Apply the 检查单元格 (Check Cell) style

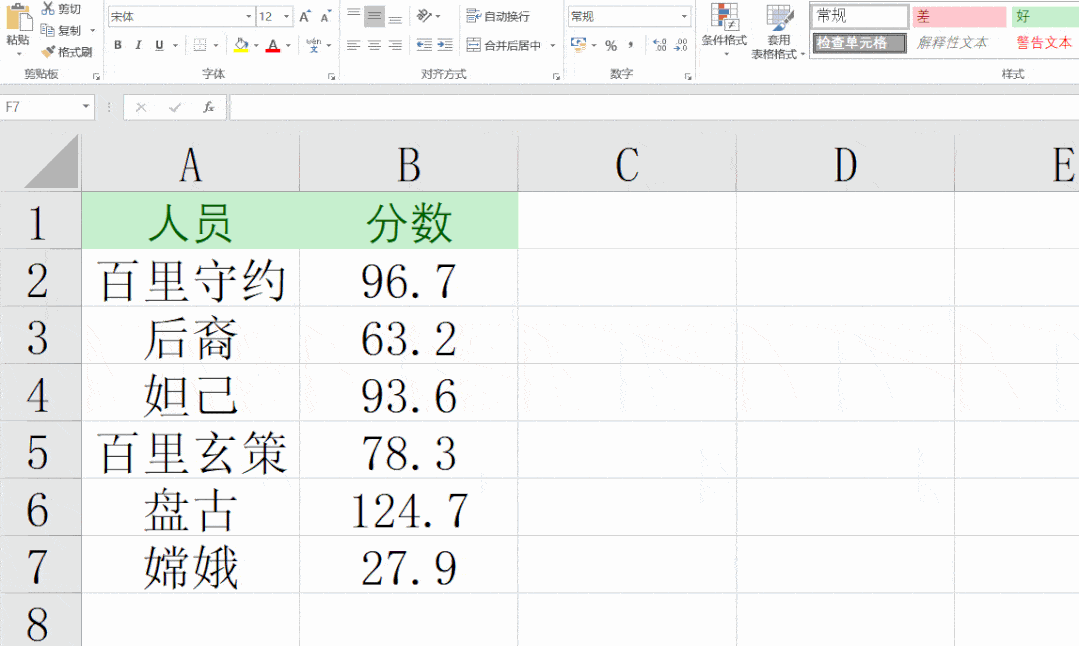click(859, 43)
